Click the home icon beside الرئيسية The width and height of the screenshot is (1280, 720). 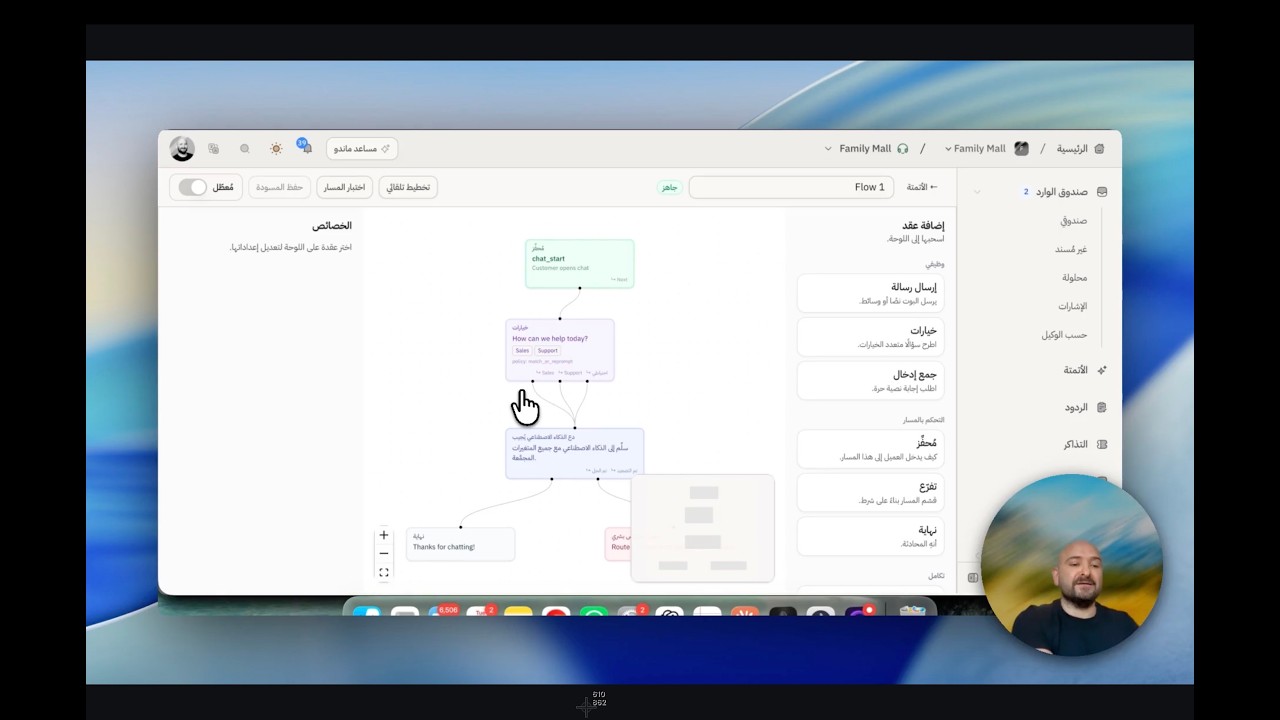[x=1099, y=149]
